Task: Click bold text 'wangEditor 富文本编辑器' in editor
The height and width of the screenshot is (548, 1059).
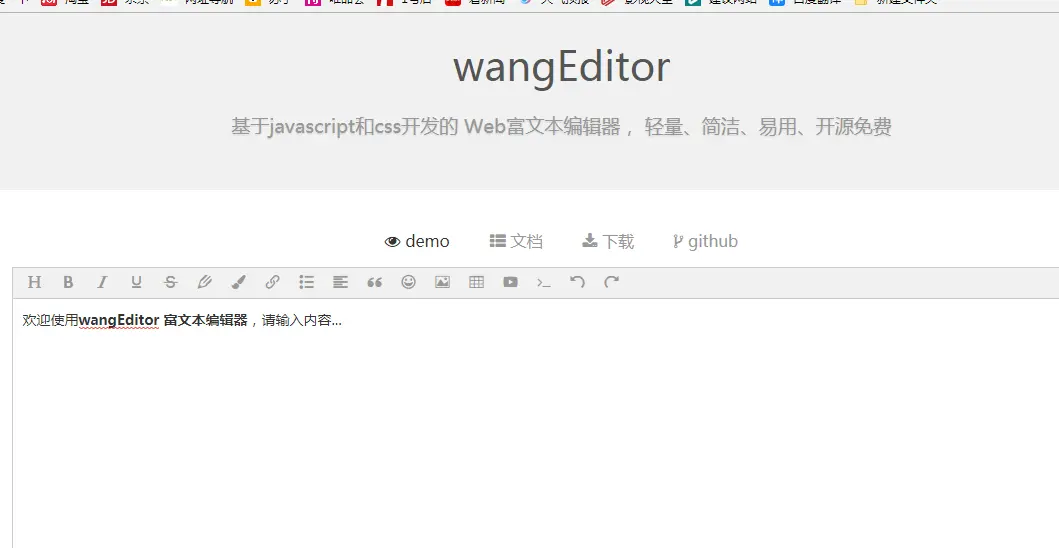Action: pos(163,320)
